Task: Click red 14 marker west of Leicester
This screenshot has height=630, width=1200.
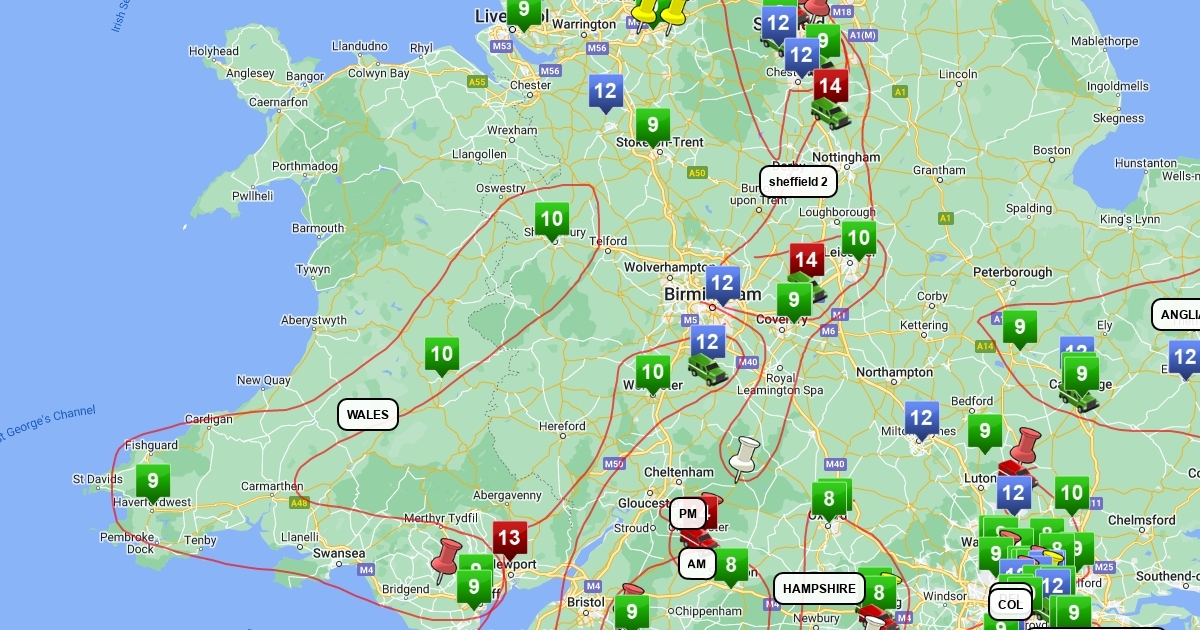Action: click(807, 262)
